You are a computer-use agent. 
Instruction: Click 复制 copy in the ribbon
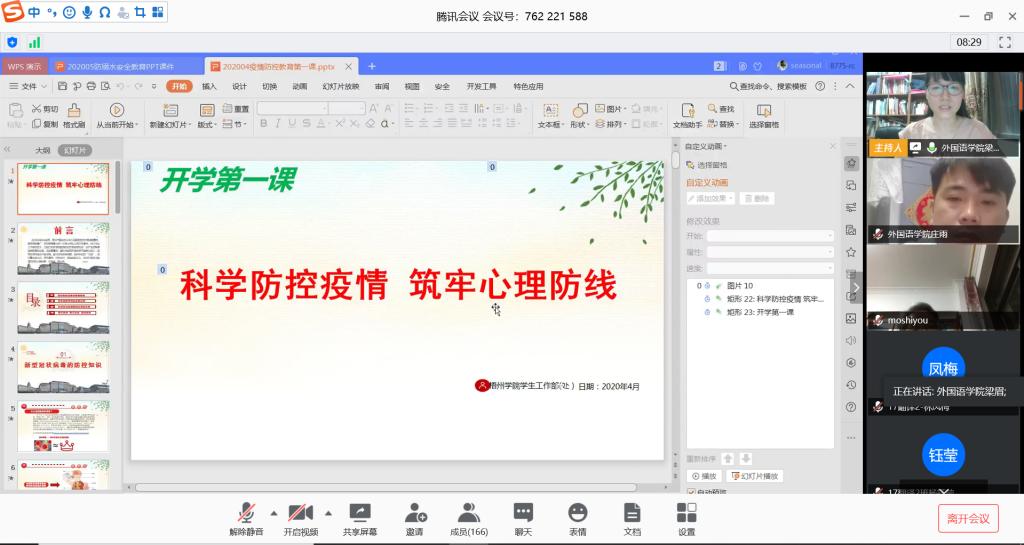click(45, 124)
